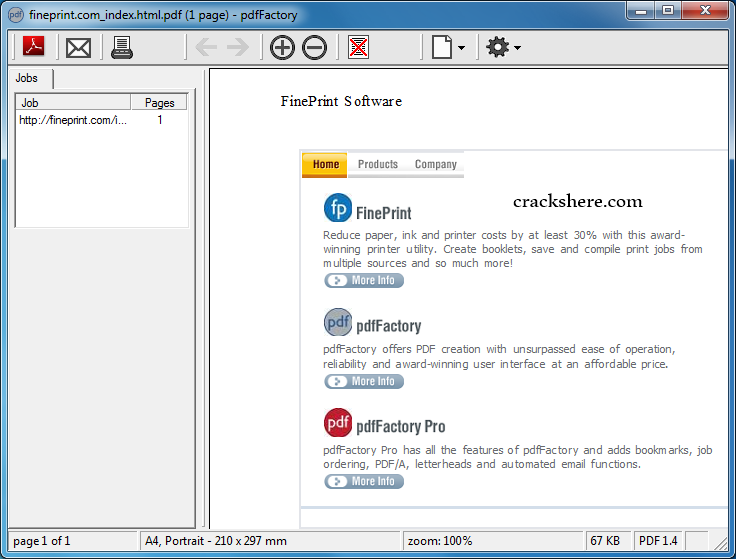The height and width of the screenshot is (559, 736).
Task: Go back with the left arrow
Action: [x=206, y=47]
